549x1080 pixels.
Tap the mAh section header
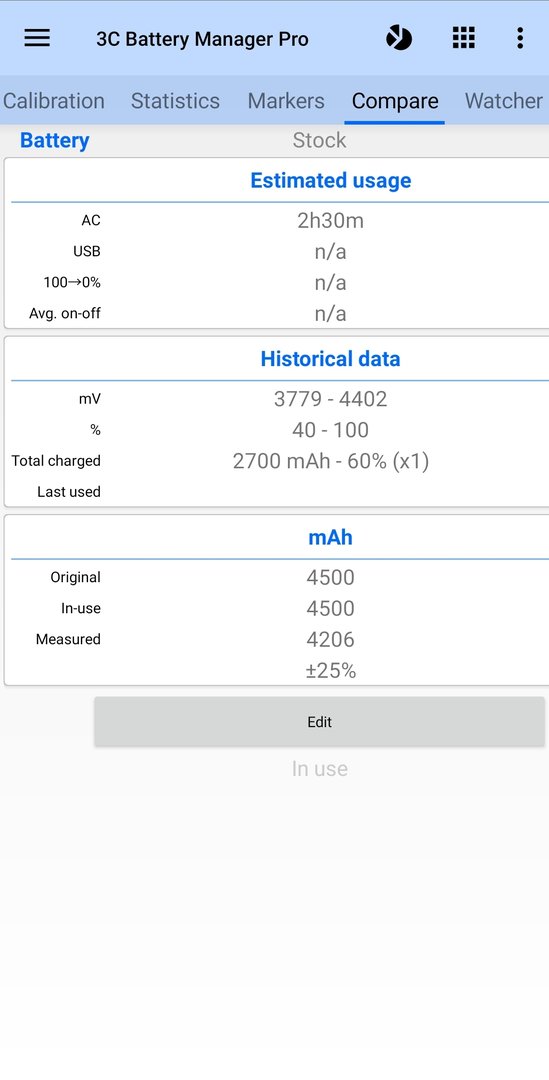click(331, 537)
